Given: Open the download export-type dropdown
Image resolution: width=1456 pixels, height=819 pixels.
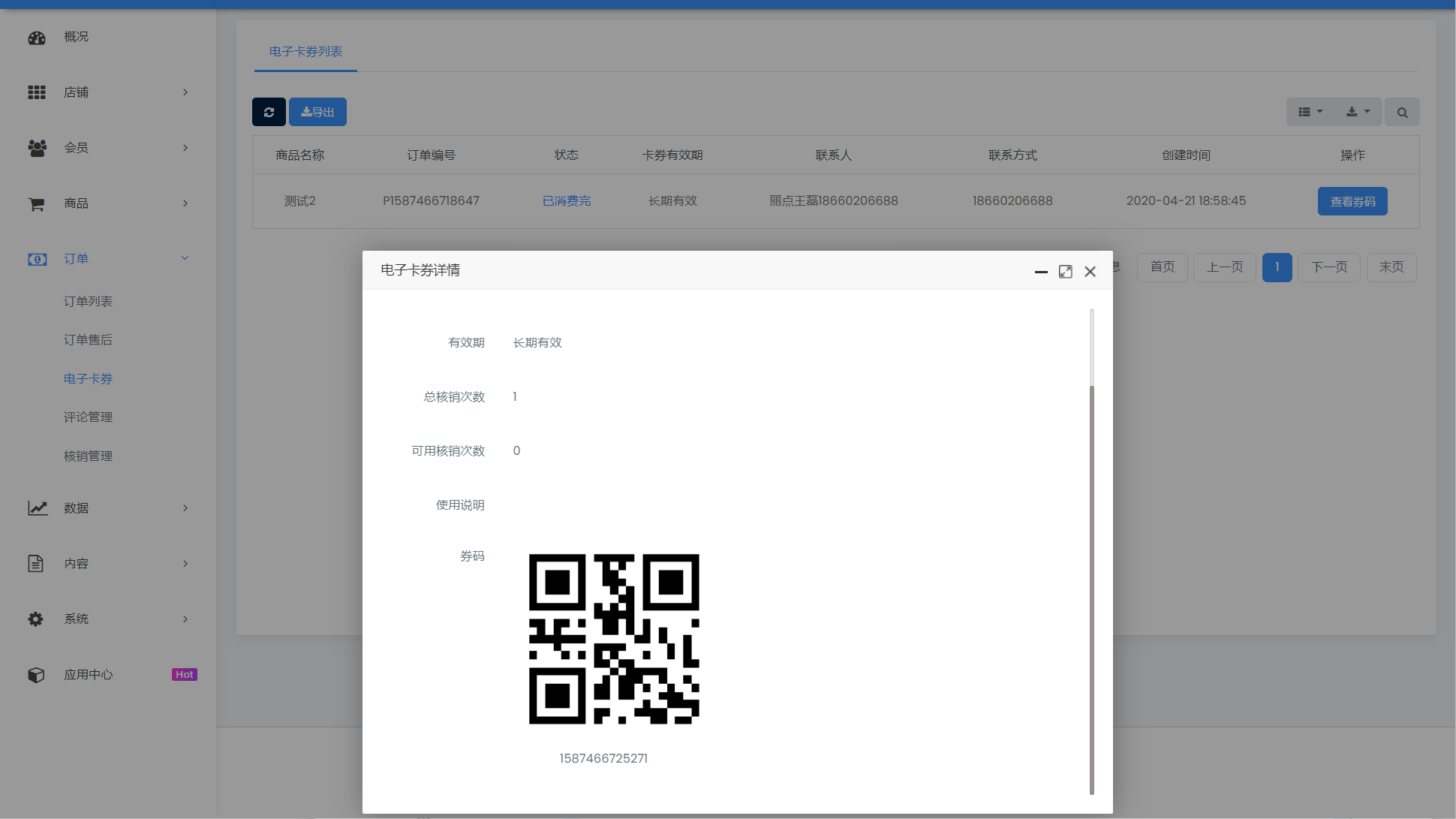Looking at the screenshot, I should click(1358, 112).
